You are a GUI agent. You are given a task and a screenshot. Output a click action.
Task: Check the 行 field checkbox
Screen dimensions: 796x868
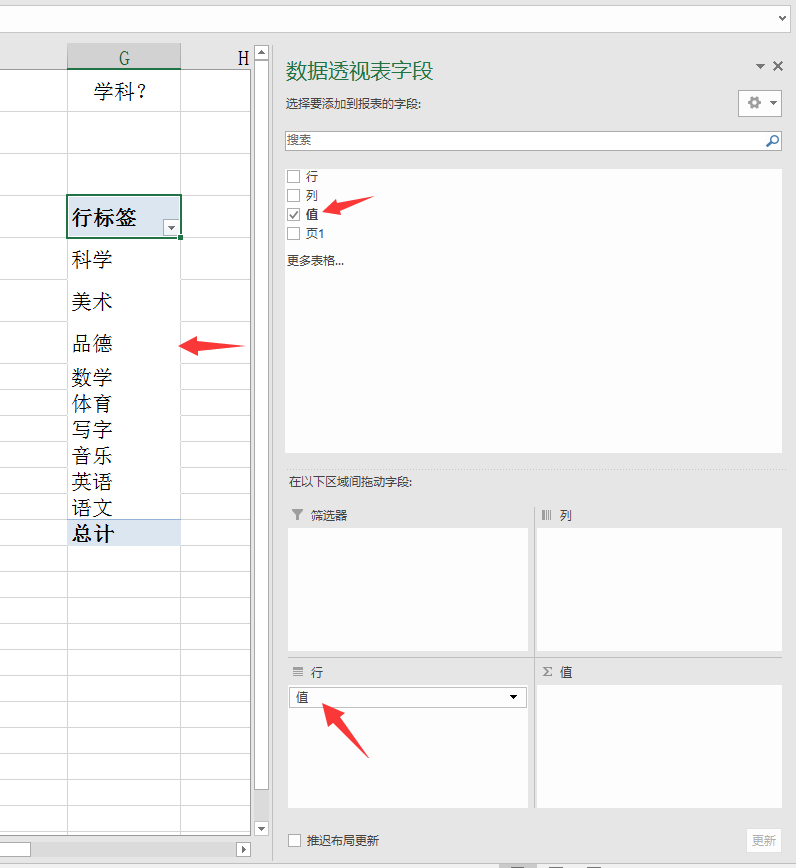tap(293, 177)
